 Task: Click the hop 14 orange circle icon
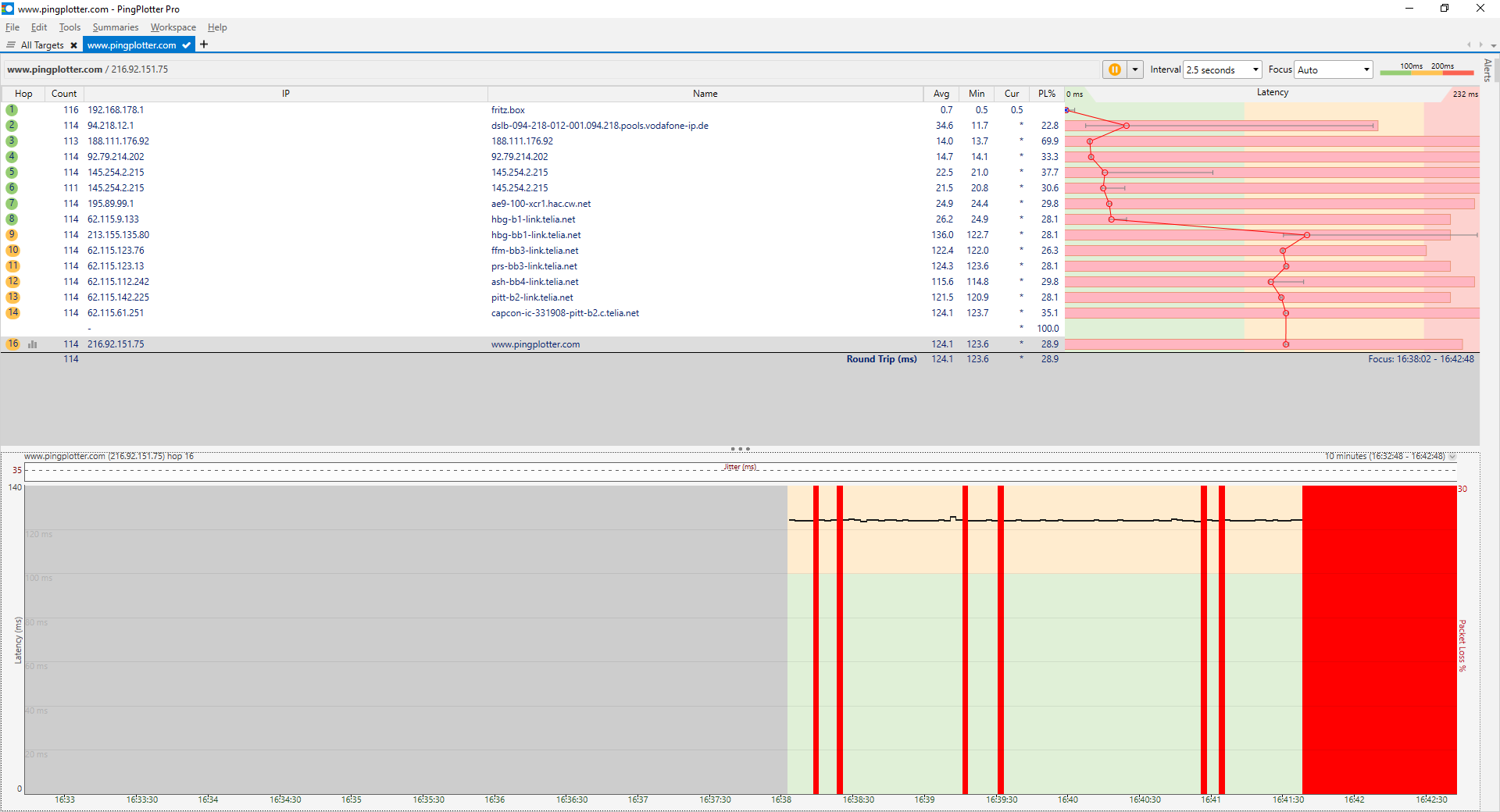click(12, 313)
